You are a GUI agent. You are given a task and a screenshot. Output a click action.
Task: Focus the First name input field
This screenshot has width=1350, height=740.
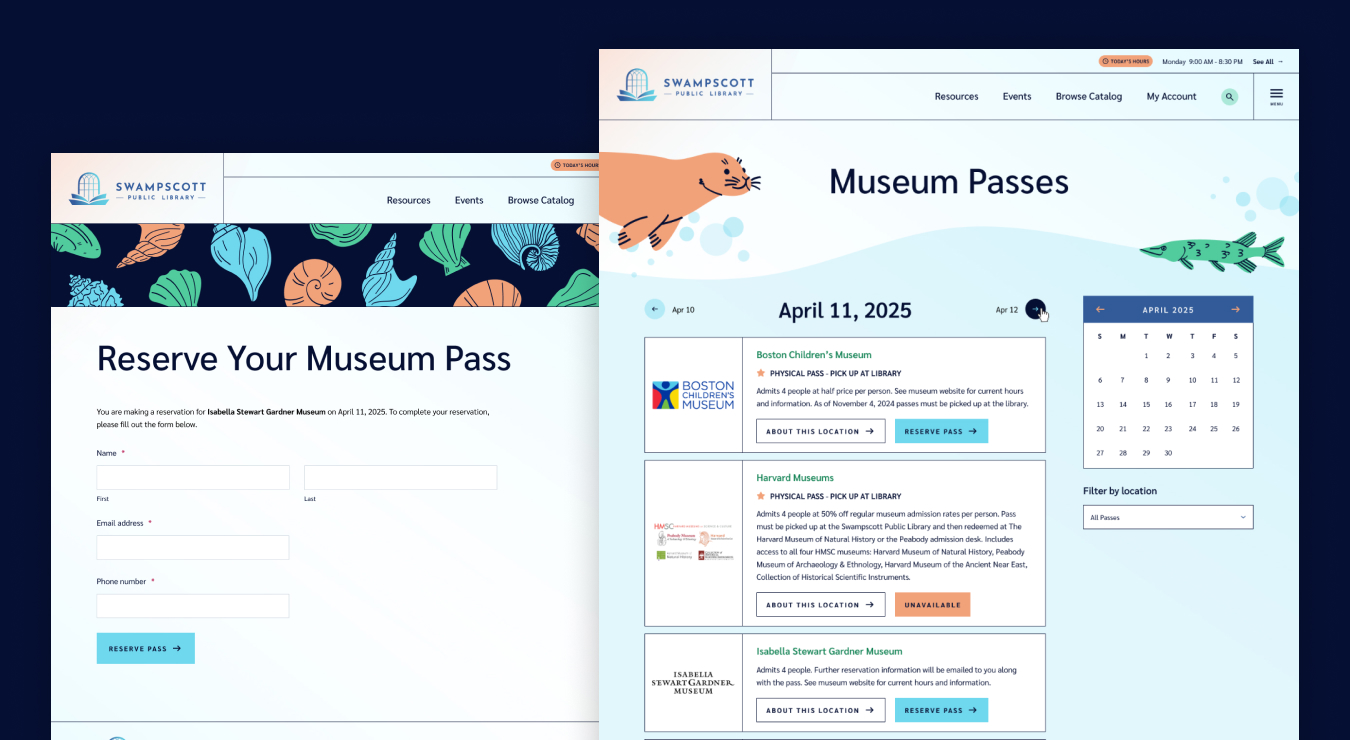(x=193, y=477)
